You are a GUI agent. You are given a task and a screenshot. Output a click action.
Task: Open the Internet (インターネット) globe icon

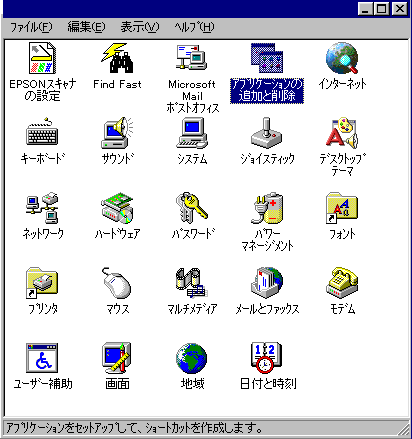342,58
